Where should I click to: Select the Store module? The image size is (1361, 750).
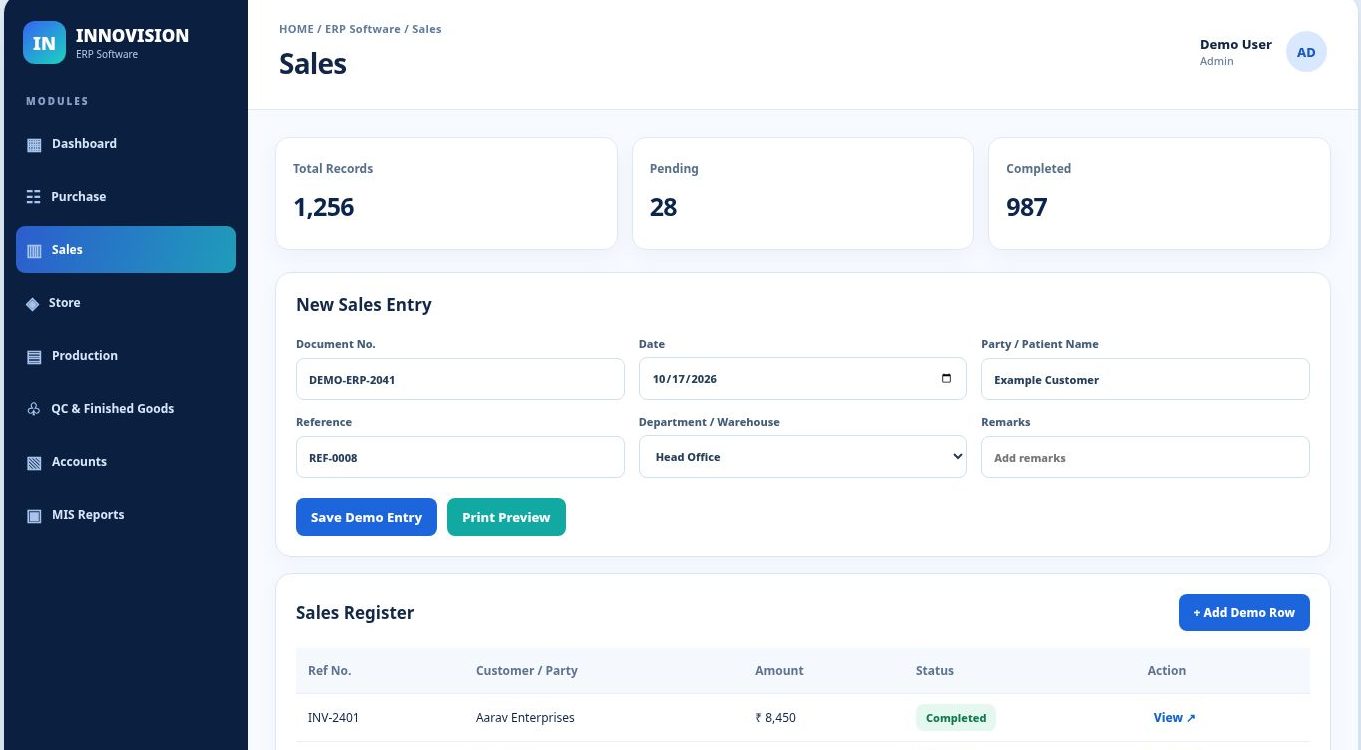click(126, 303)
